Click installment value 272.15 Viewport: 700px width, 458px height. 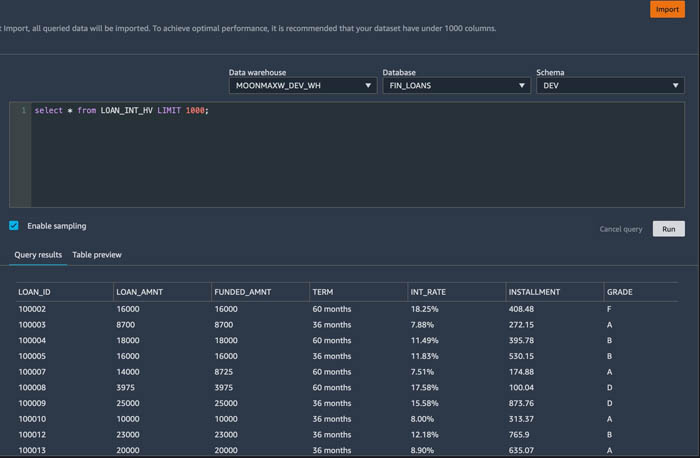click(521, 325)
